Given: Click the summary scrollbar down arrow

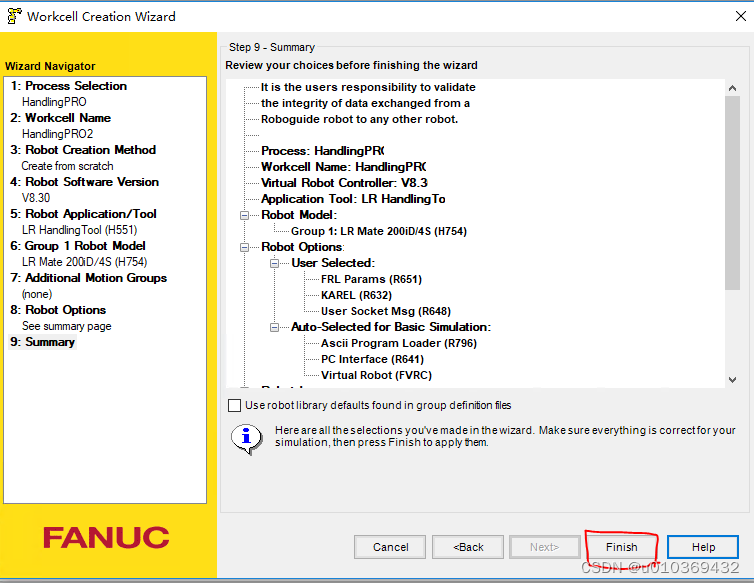Looking at the screenshot, I should point(732,380).
